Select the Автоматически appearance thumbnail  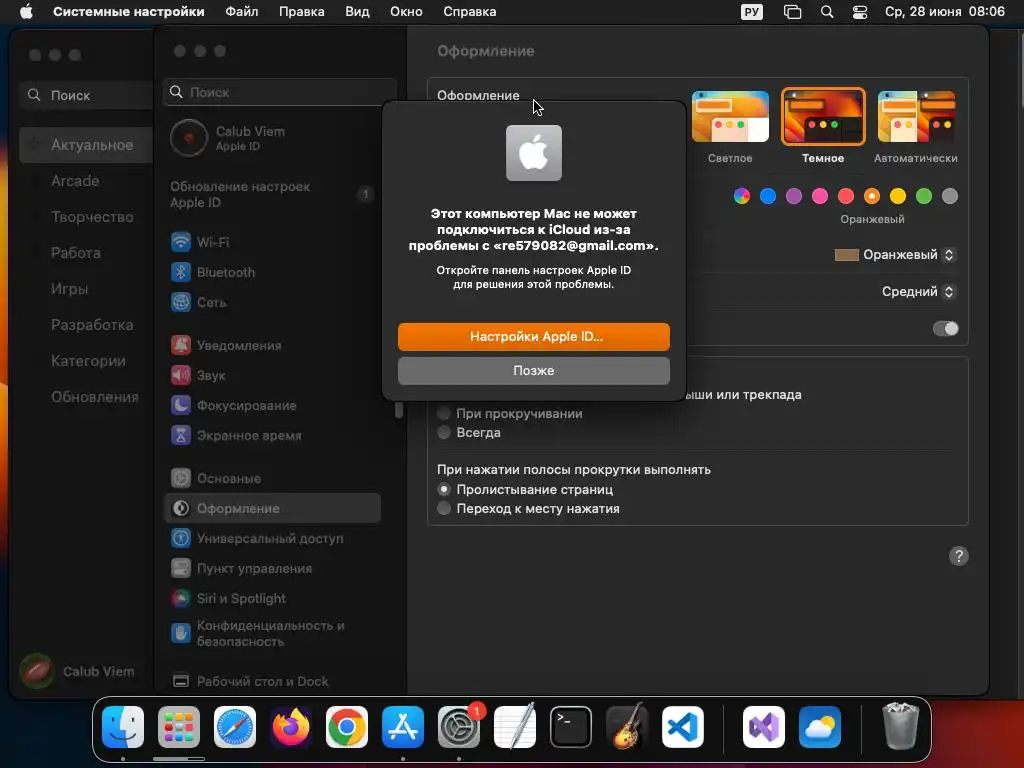916,116
